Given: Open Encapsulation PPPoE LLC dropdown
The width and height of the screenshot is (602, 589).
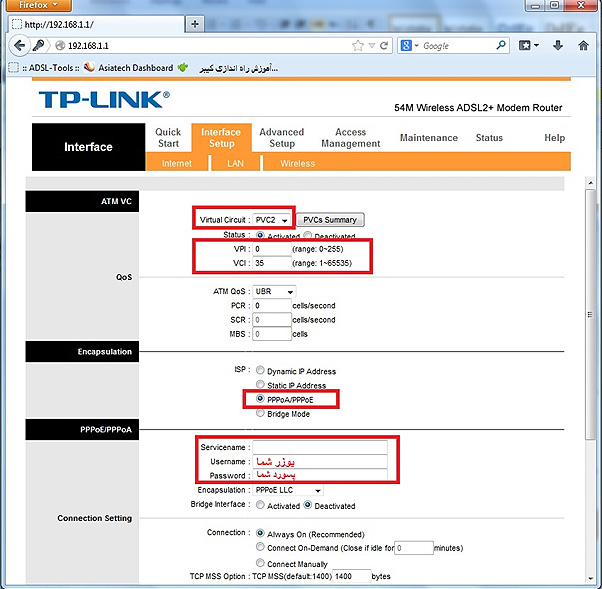Looking at the screenshot, I should coord(288,490).
